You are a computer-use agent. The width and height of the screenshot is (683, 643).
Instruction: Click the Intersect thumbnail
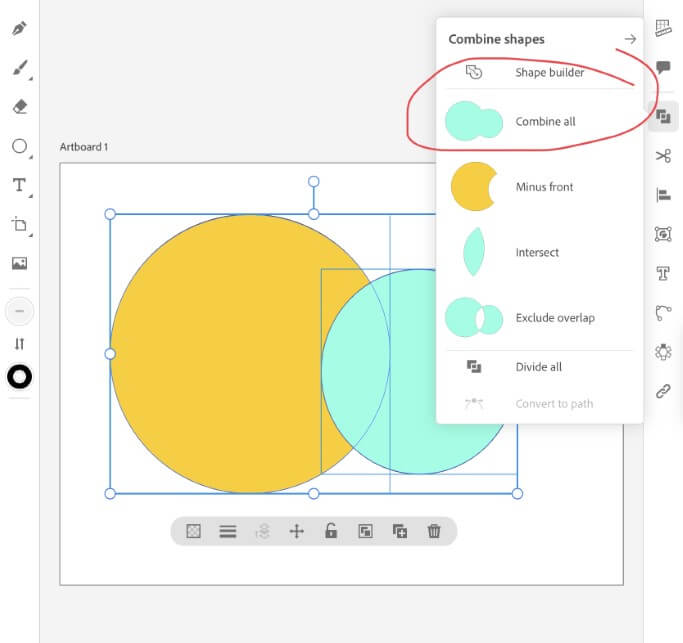(x=474, y=252)
